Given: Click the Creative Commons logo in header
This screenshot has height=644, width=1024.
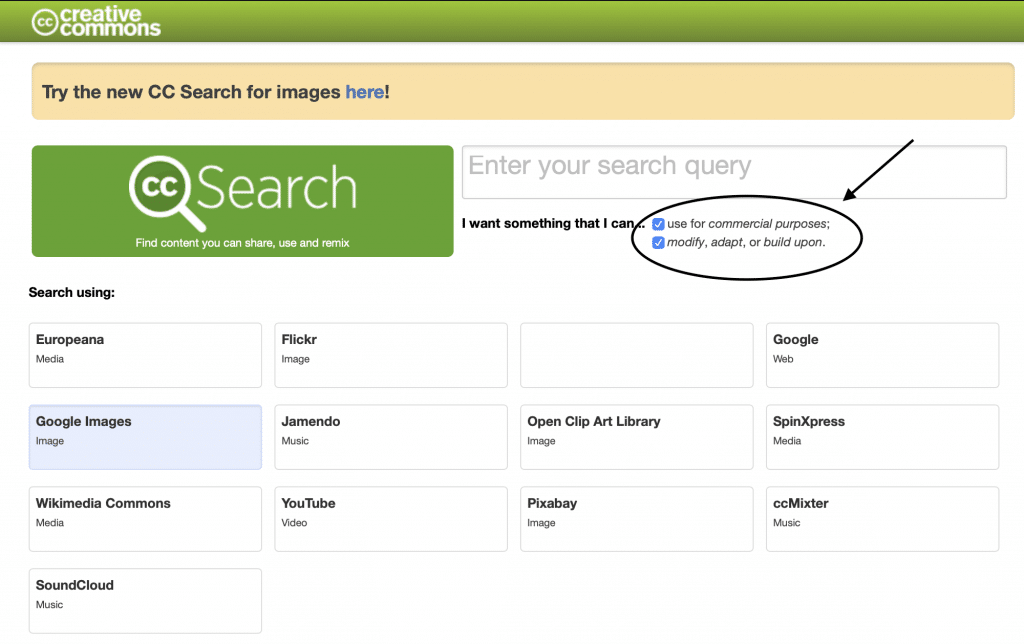Looking at the screenshot, I should 96,22.
